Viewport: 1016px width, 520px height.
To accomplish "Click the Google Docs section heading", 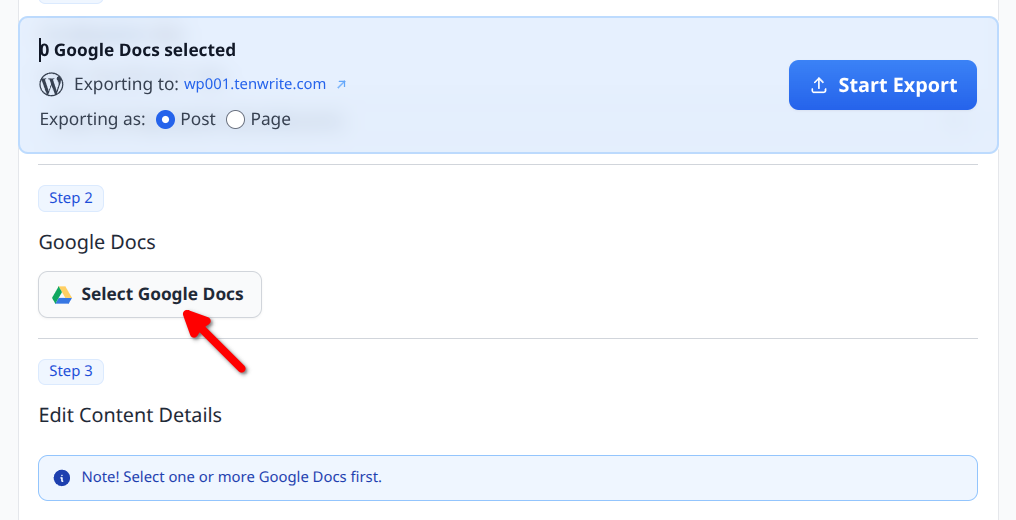I will click(97, 242).
